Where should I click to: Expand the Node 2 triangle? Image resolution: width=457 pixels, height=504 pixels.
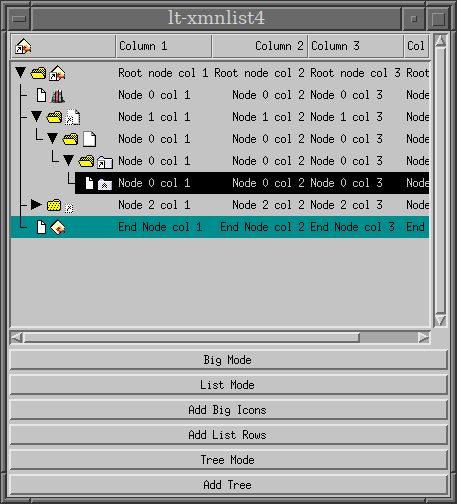click(x=36, y=204)
